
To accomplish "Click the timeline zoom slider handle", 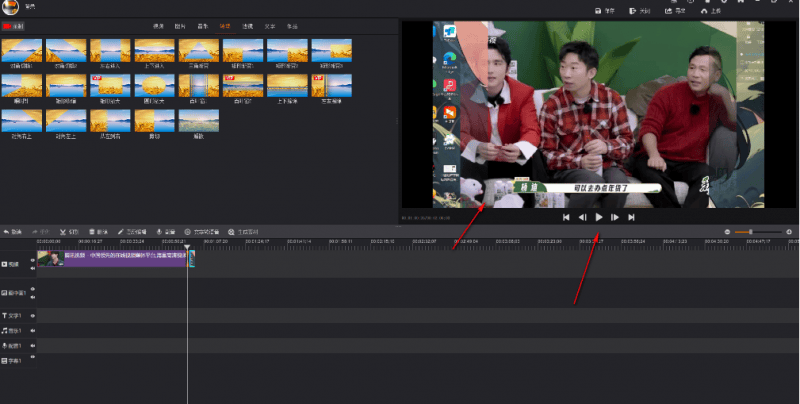I will click(x=750, y=232).
